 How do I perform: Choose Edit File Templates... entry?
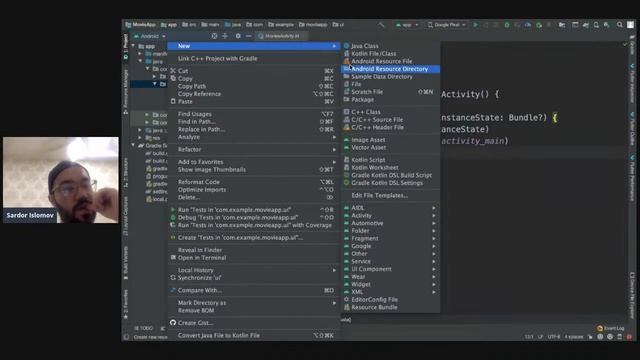tap(390, 196)
